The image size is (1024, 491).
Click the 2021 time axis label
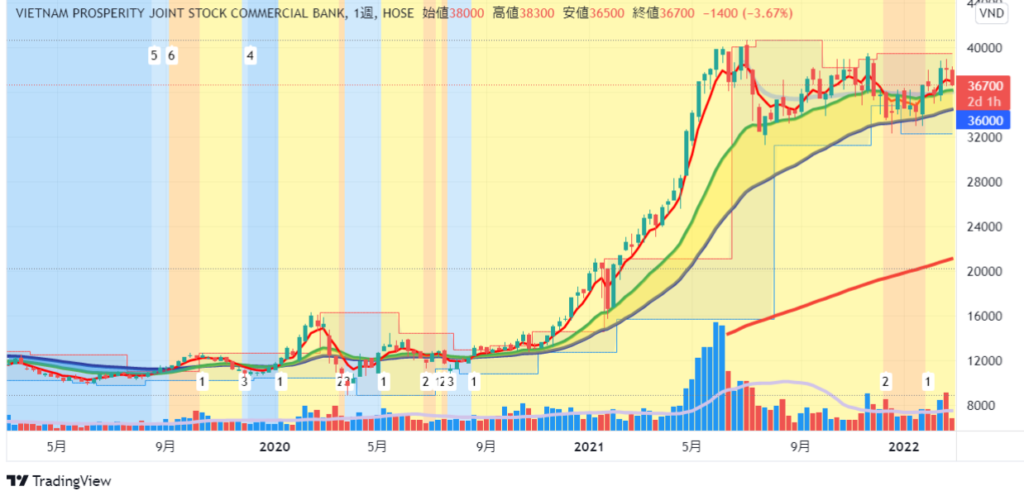pyautogui.click(x=589, y=447)
